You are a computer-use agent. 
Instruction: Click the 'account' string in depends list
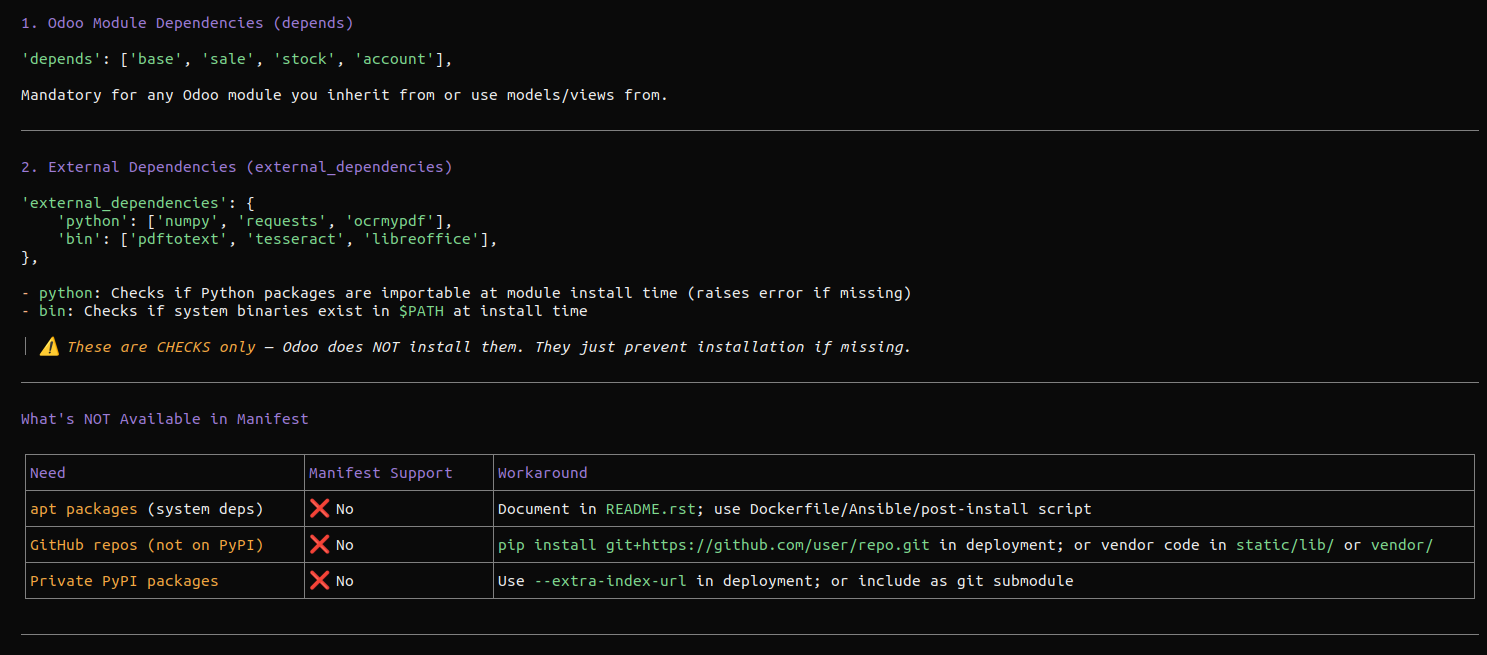[394, 59]
